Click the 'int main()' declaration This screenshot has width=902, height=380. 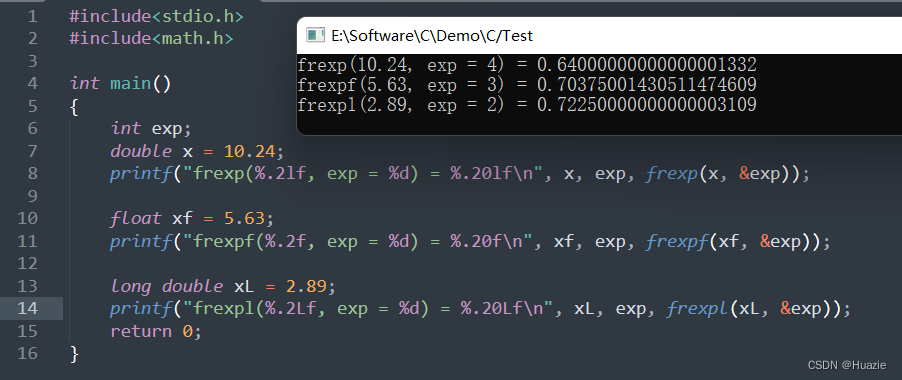click(120, 83)
